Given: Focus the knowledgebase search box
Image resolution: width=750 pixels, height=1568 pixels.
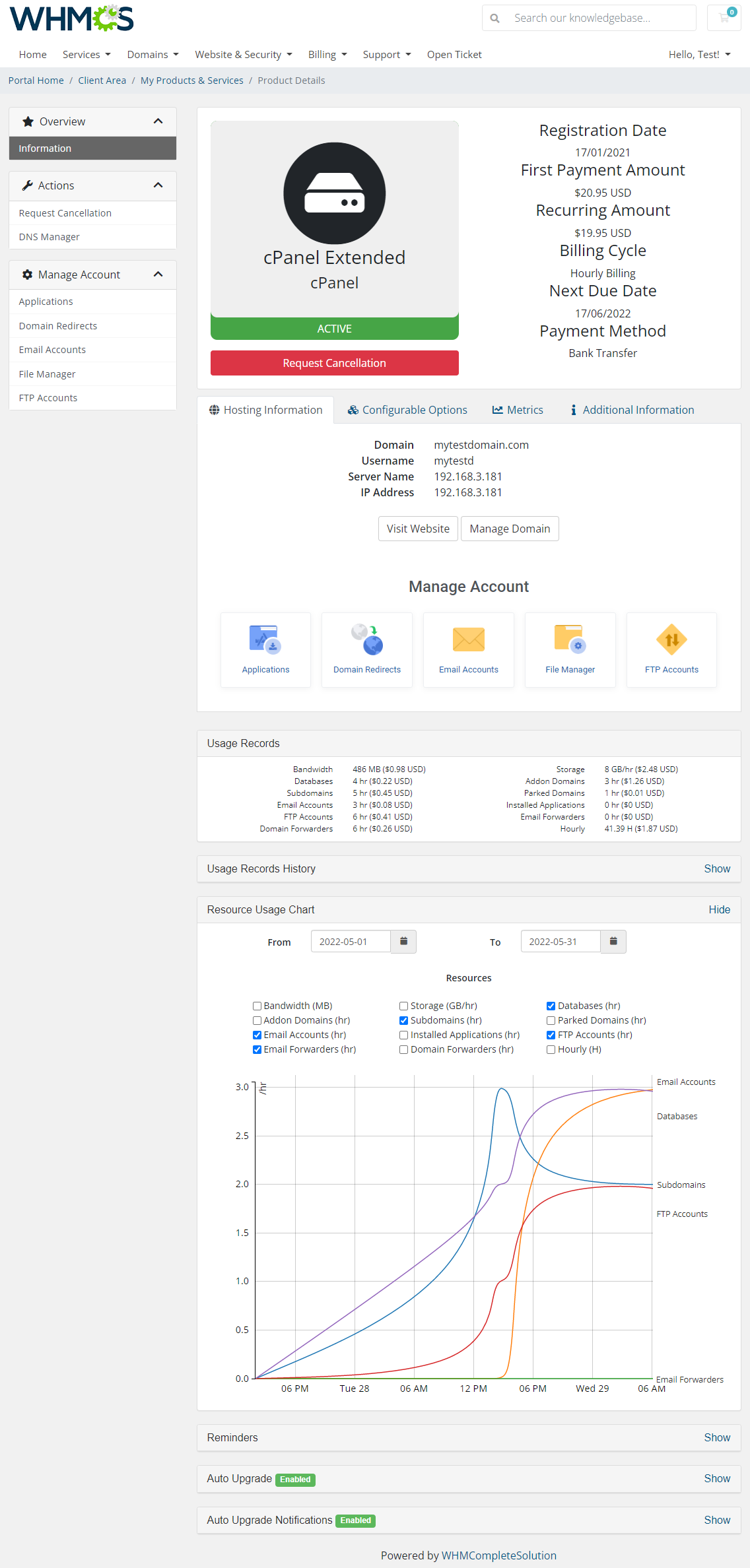Looking at the screenshot, I should [x=601, y=18].
